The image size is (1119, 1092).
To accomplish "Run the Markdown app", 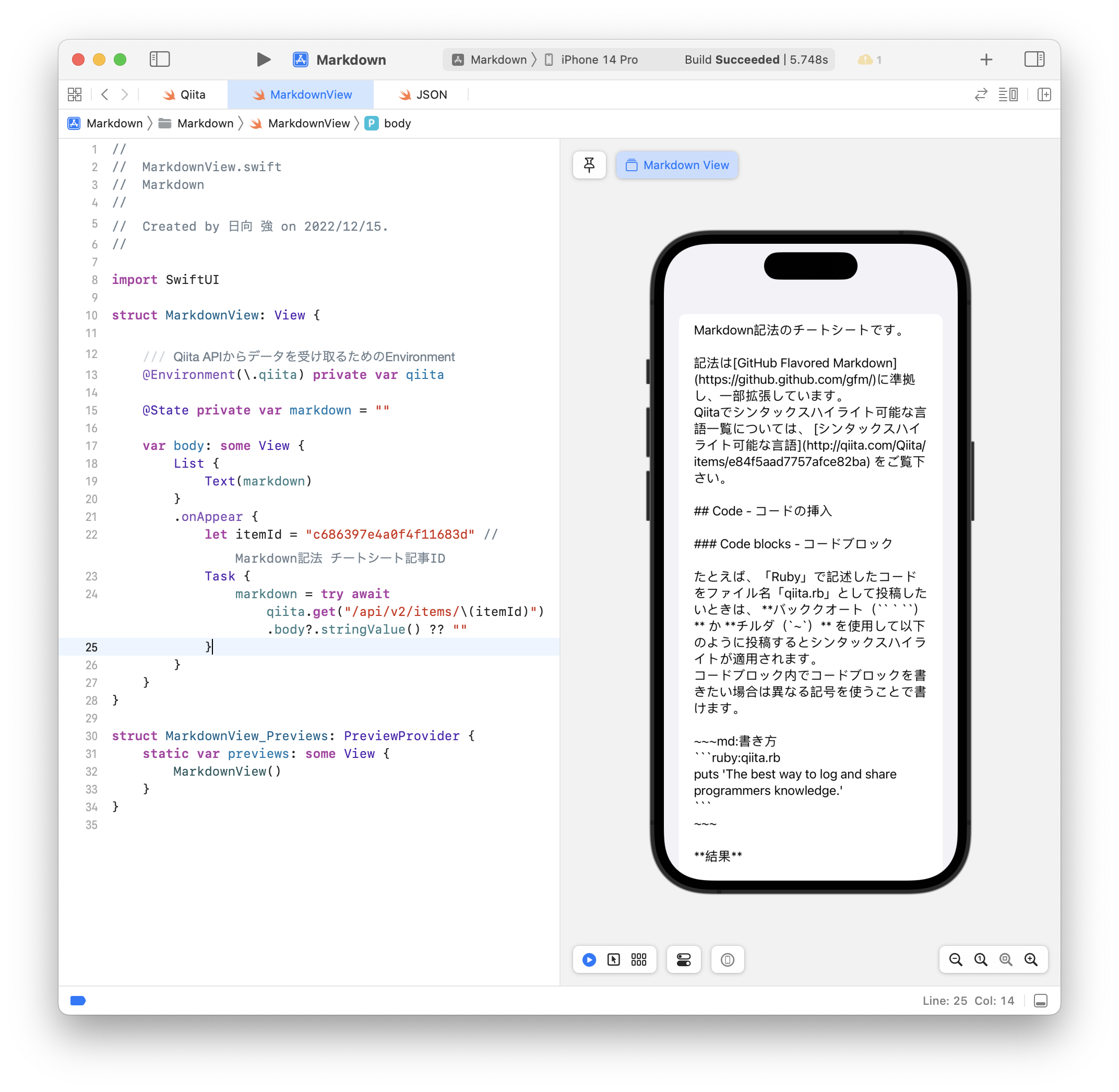I will (264, 59).
